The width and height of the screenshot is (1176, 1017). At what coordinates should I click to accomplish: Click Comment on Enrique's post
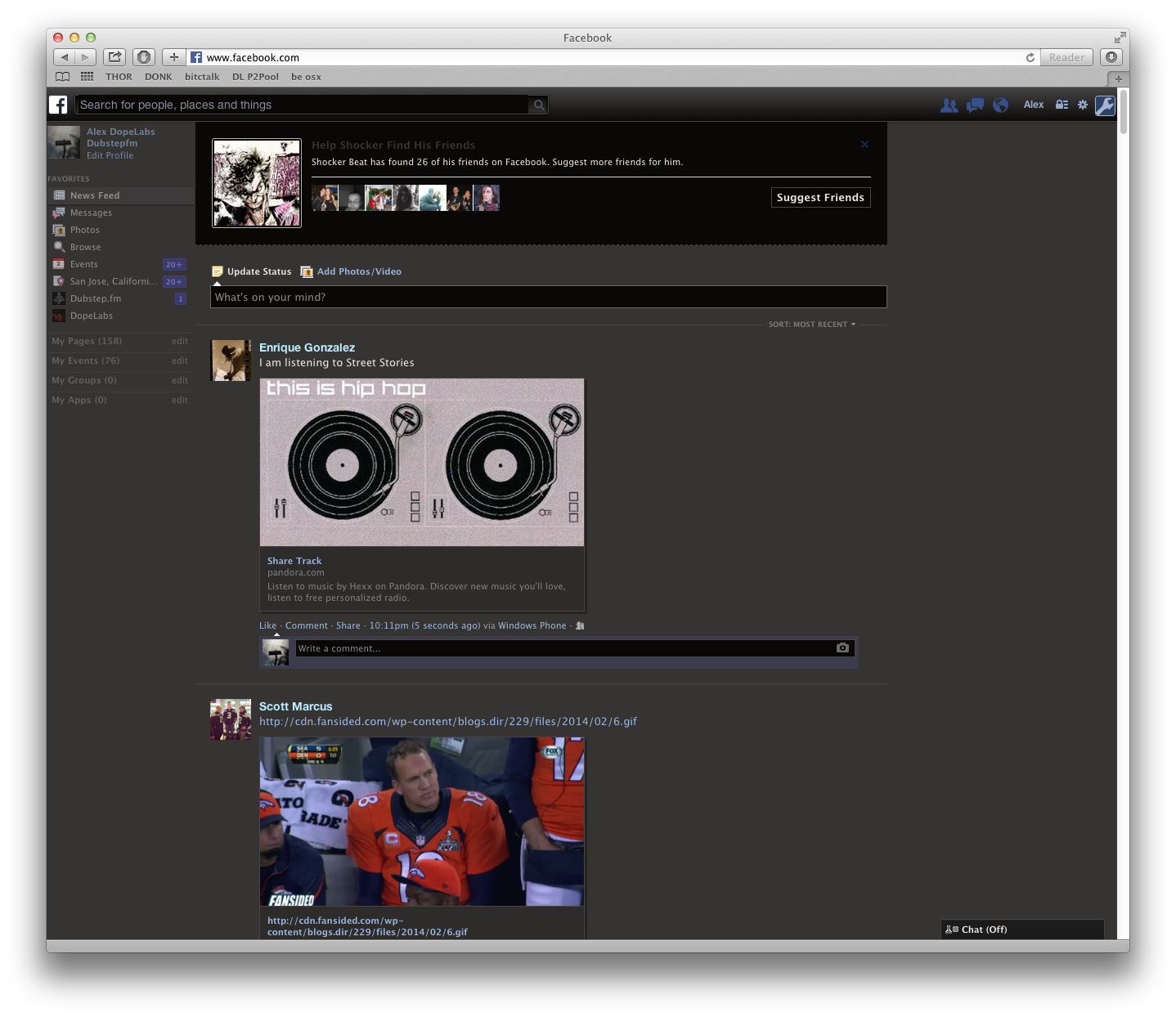[x=306, y=625]
